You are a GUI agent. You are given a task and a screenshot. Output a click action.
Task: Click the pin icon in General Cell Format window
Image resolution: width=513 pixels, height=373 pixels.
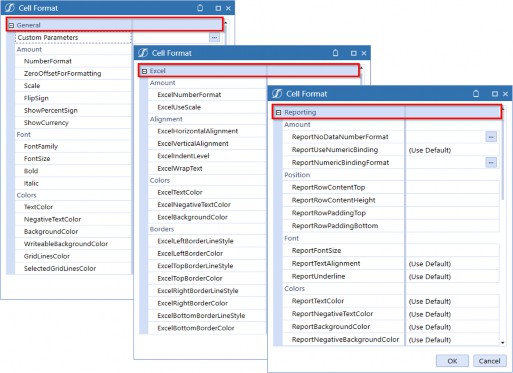pos(200,8)
